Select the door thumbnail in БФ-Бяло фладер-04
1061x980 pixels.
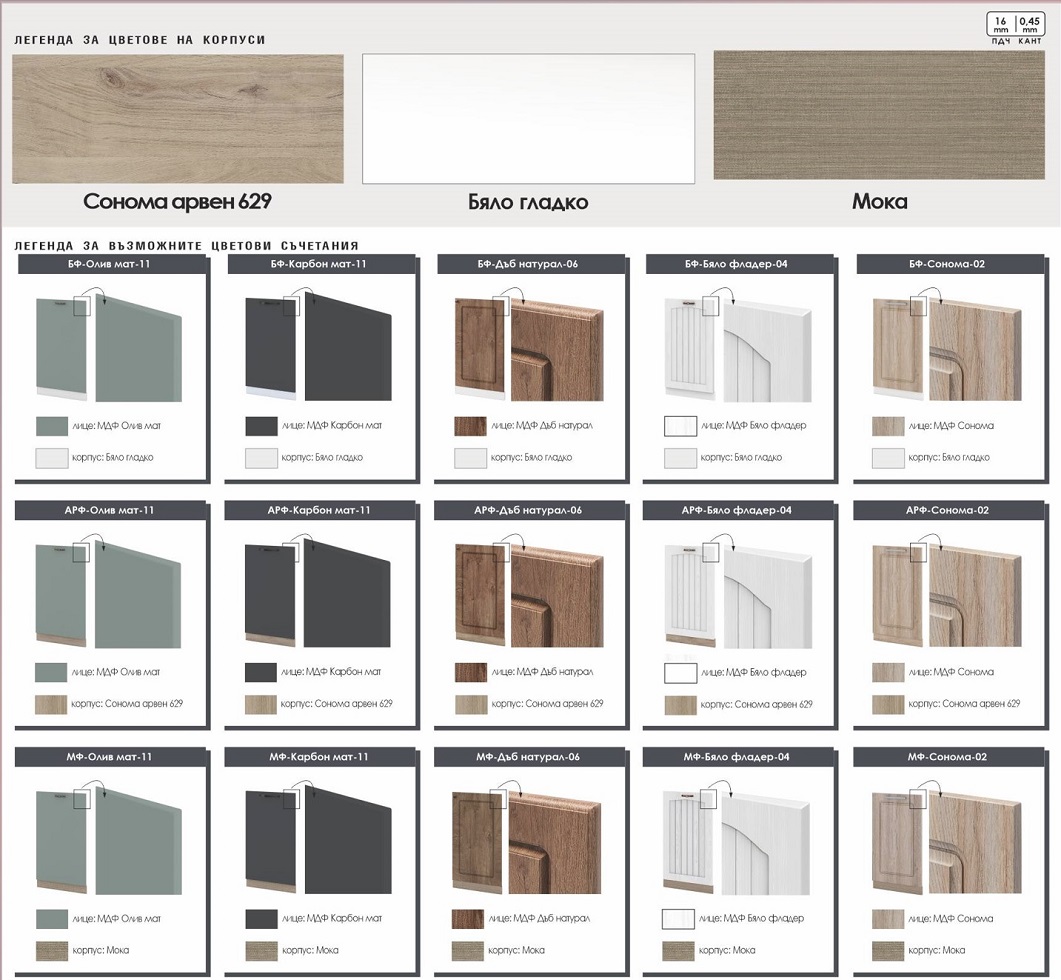[692, 343]
